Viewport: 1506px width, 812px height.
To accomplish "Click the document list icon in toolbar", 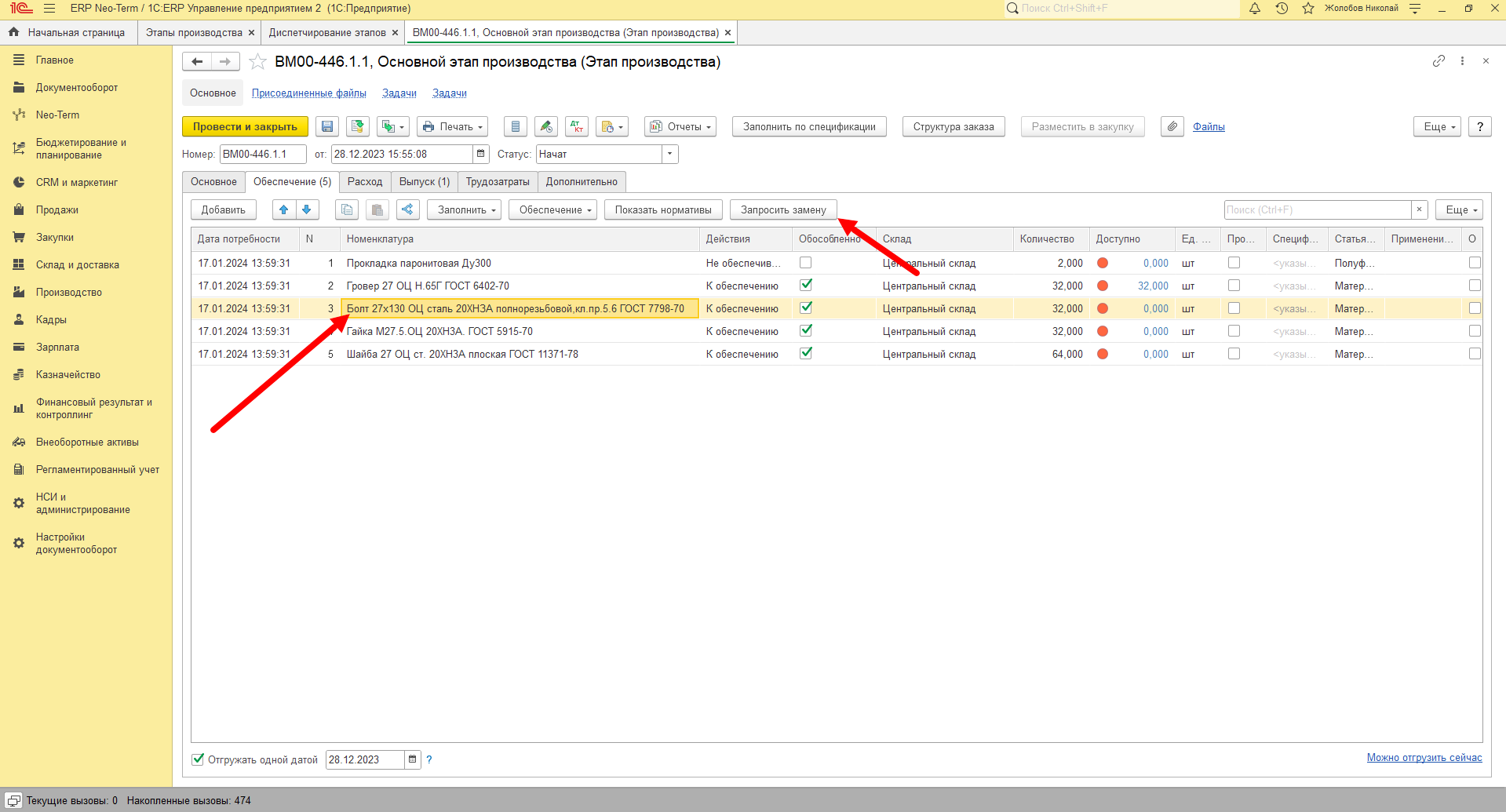I will pyautogui.click(x=515, y=126).
